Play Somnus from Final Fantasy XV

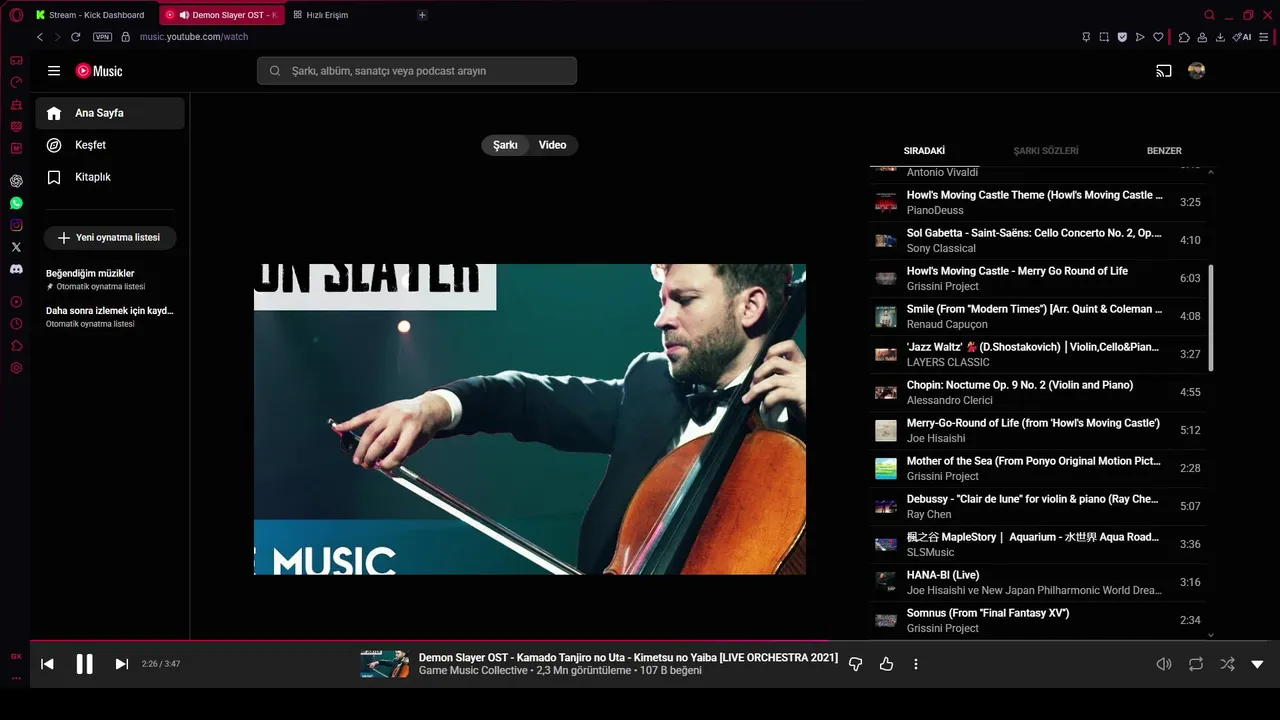click(1038, 621)
